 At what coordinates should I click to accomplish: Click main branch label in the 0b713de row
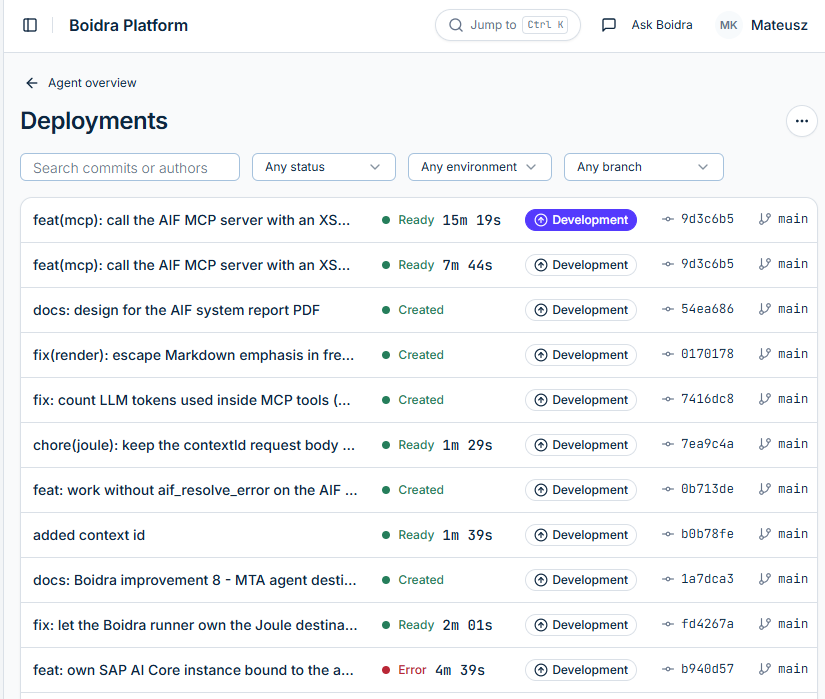tap(793, 489)
